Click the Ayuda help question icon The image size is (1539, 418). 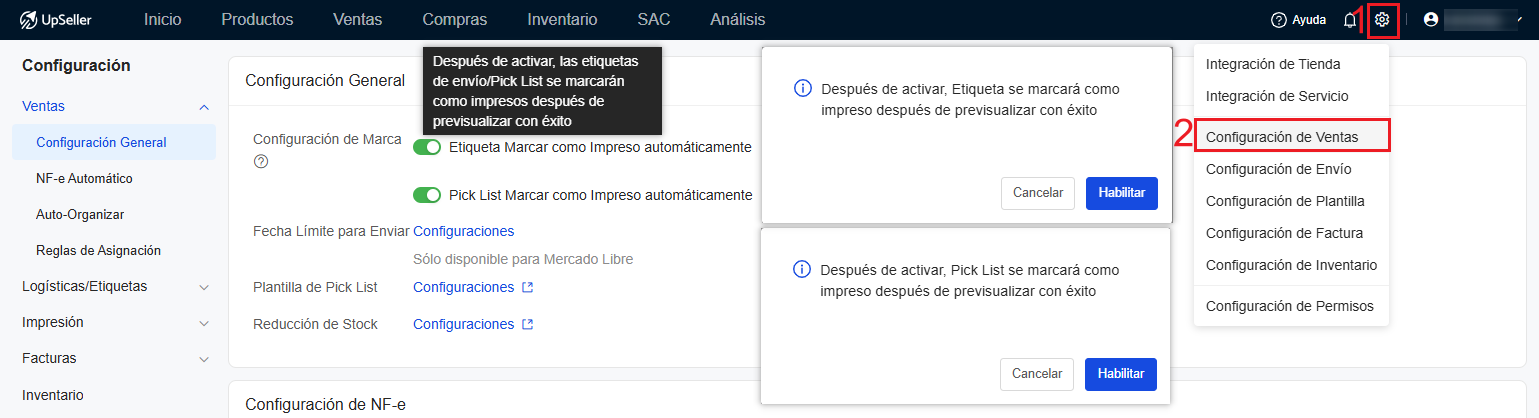1278,19
